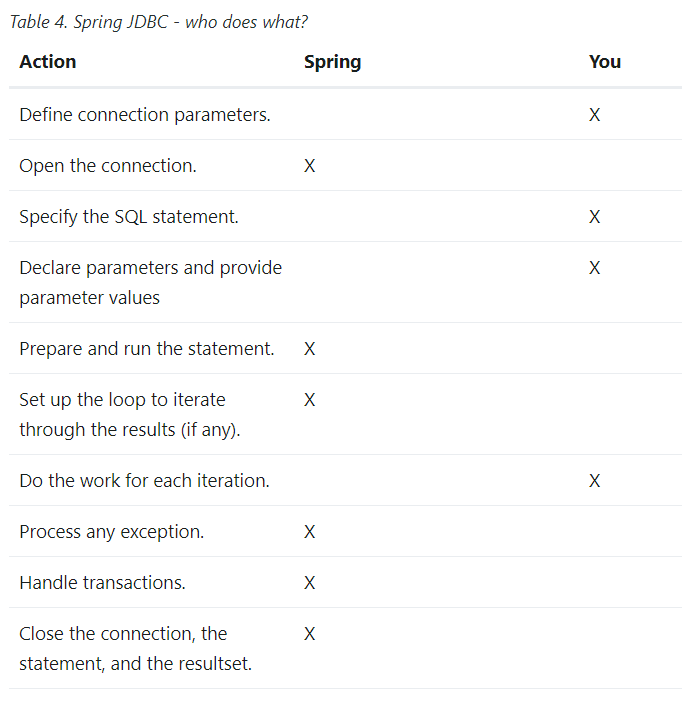Click 'Process any exception.' cell
The height and width of the screenshot is (704, 682).
click(x=111, y=532)
